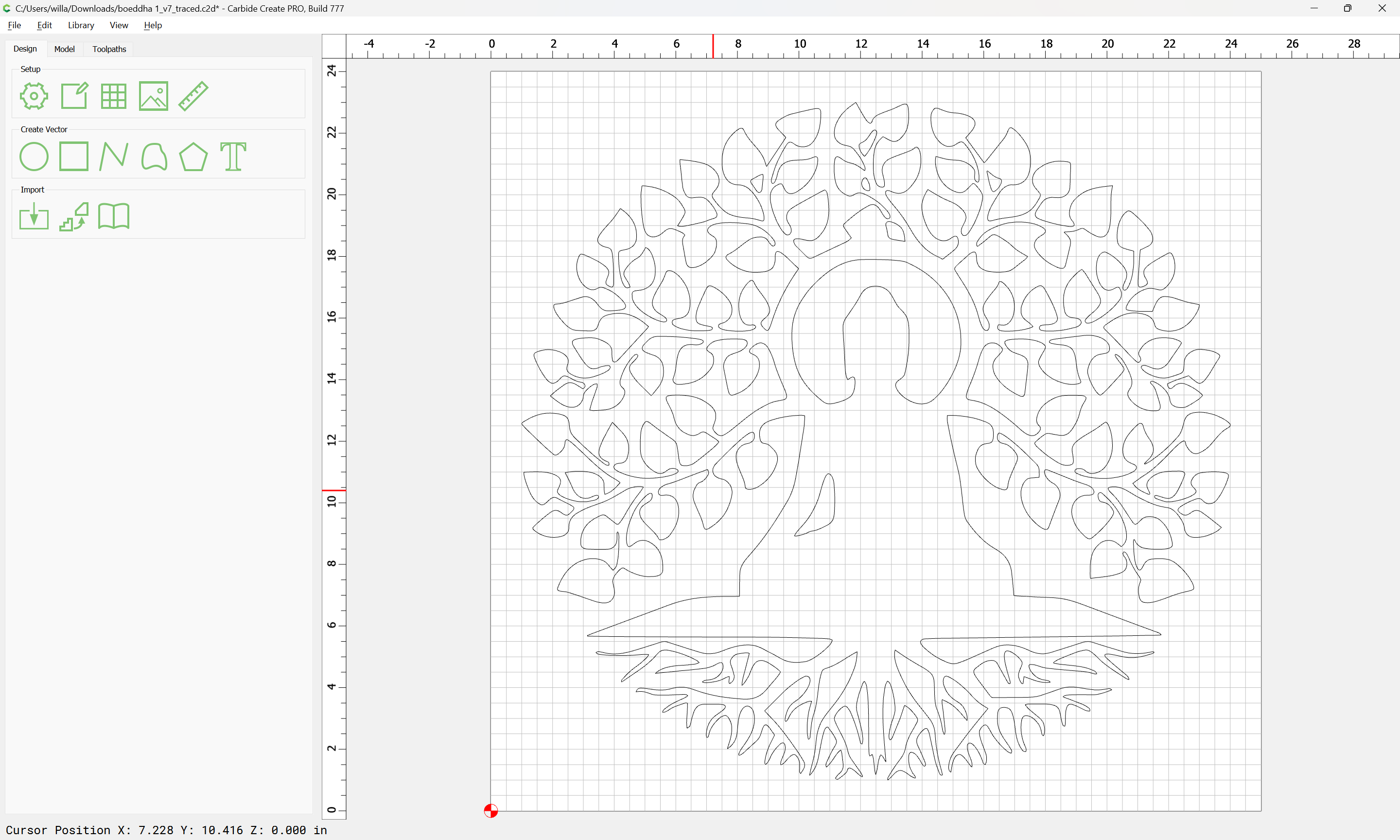Open the Library menu

click(x=81, y=25)
